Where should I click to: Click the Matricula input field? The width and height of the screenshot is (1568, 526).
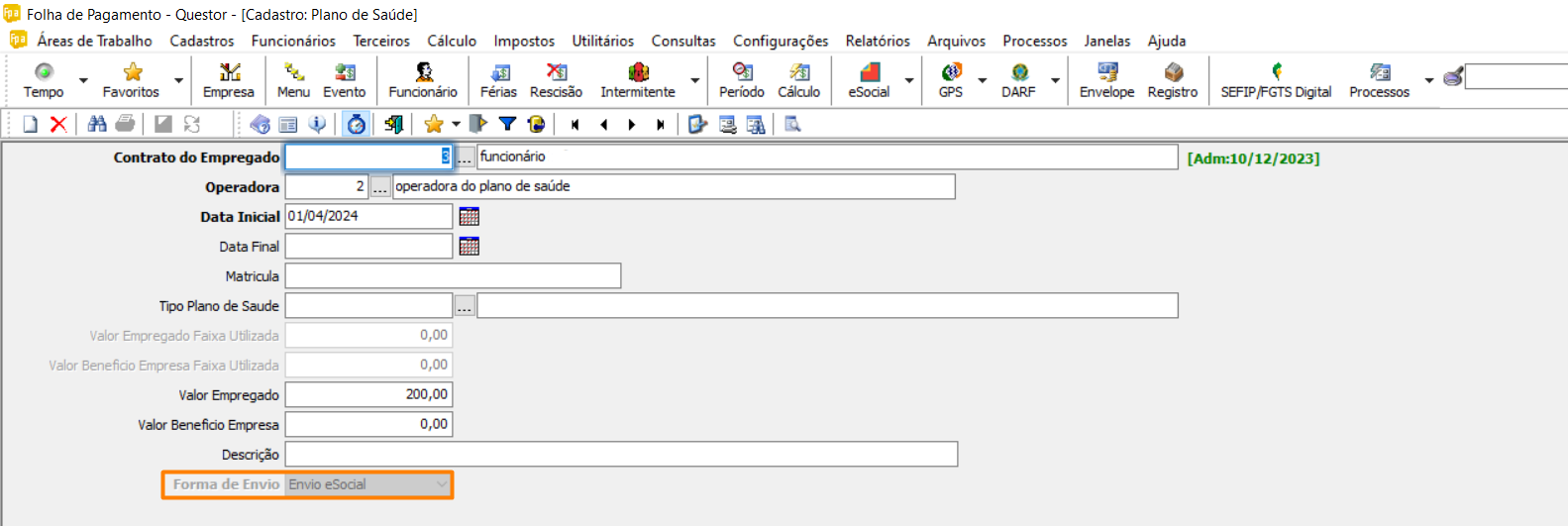click(453, 276)
